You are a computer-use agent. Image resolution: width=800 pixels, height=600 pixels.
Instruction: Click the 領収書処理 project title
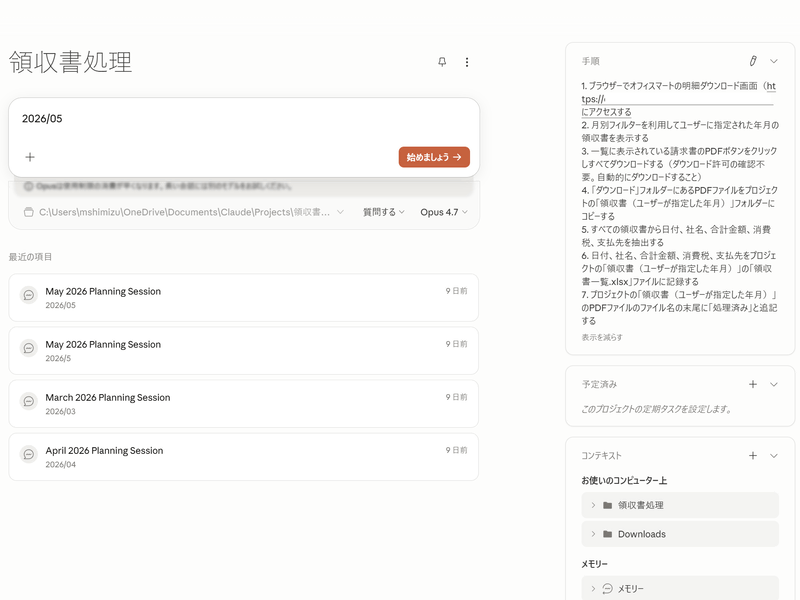pos(70,62)
